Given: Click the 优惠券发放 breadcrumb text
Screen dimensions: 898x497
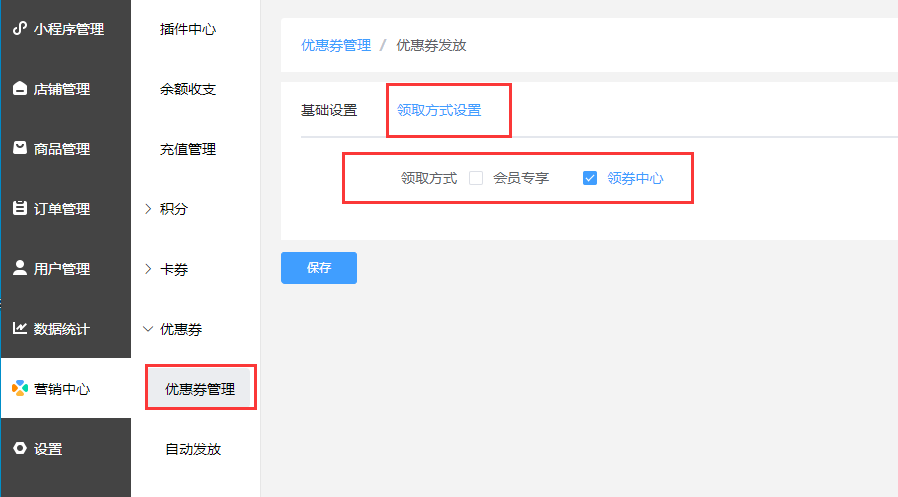Looking at the screenshot, I should (431, 45).
